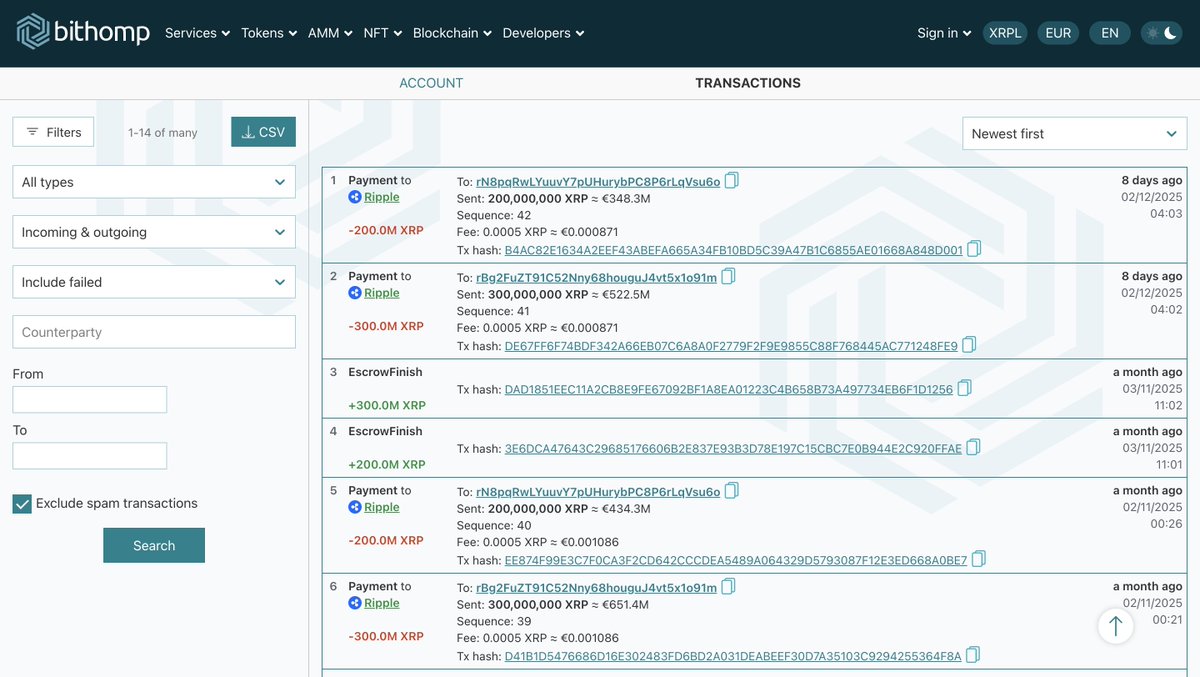Copy recipient address in transaction 1
1200x677 pixels.
point(732,181)
